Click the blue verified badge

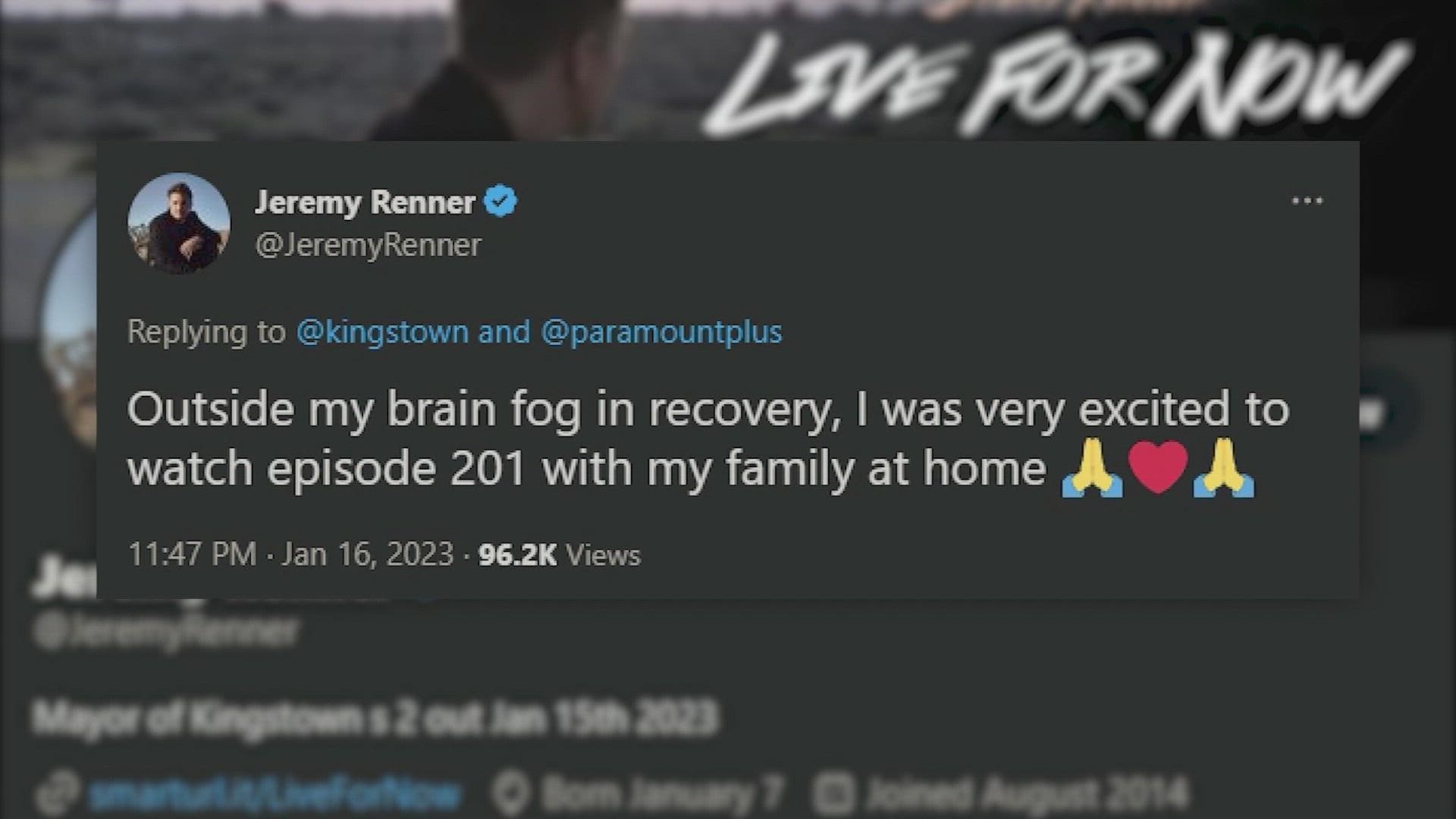coord(500,202)
